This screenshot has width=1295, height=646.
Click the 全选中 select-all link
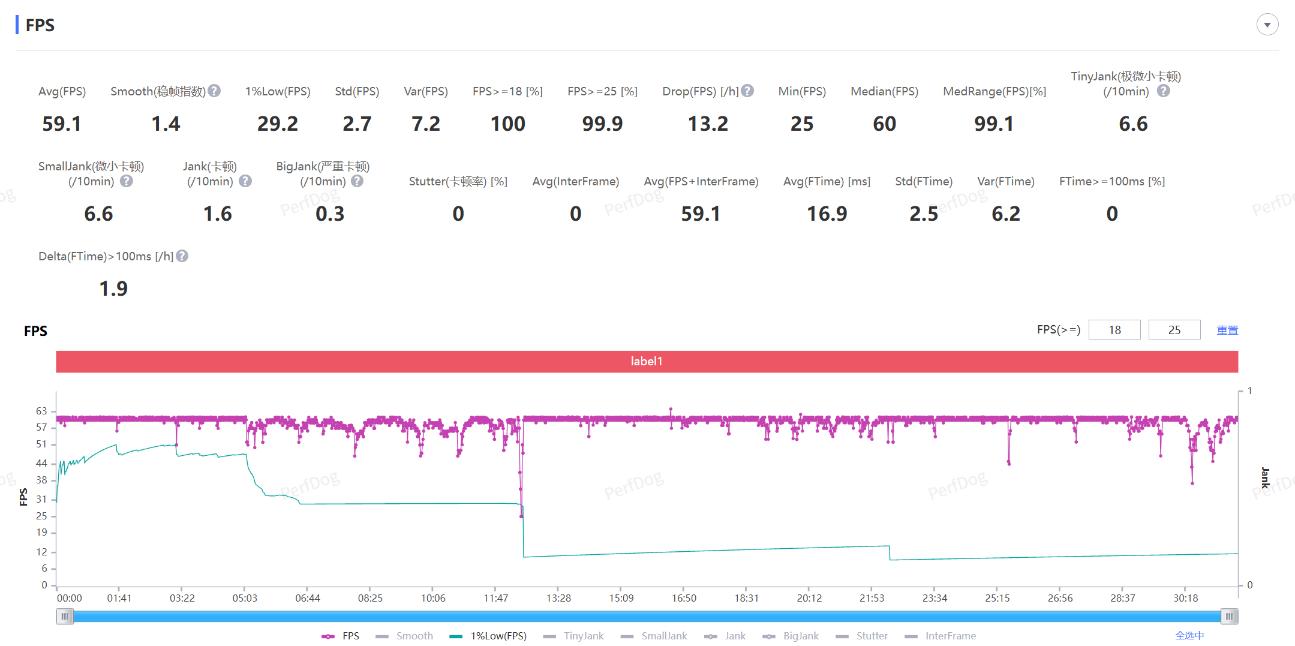pyautogui.click(x=1189, y=636)
